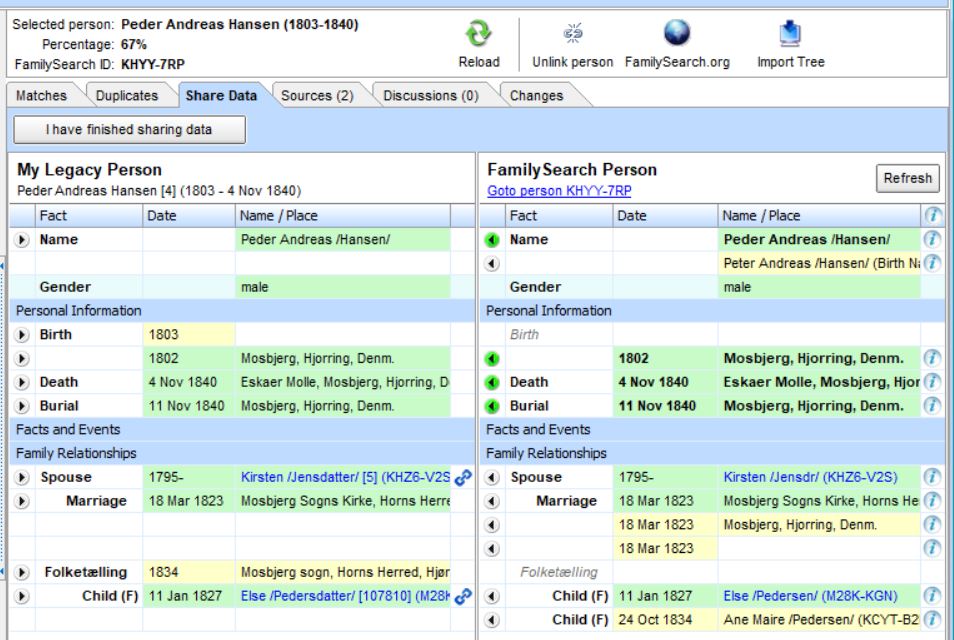Image resolution: width=954 pixels, height=640 pixels.
Task: Click green arrow for FamilySearch Death row
Action: [x=492, y=382]
